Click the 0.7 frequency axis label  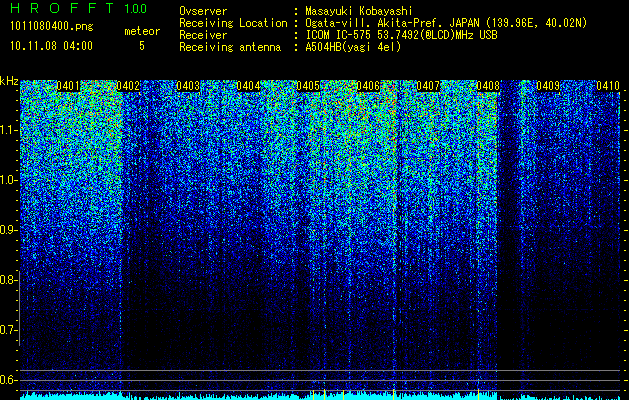pos(7,330)
